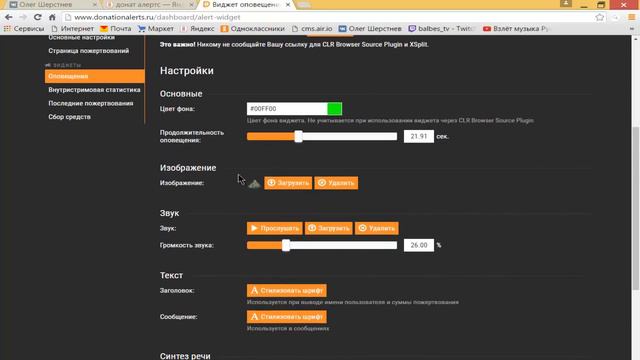Delete the image with Удалить button

(336, 183)
